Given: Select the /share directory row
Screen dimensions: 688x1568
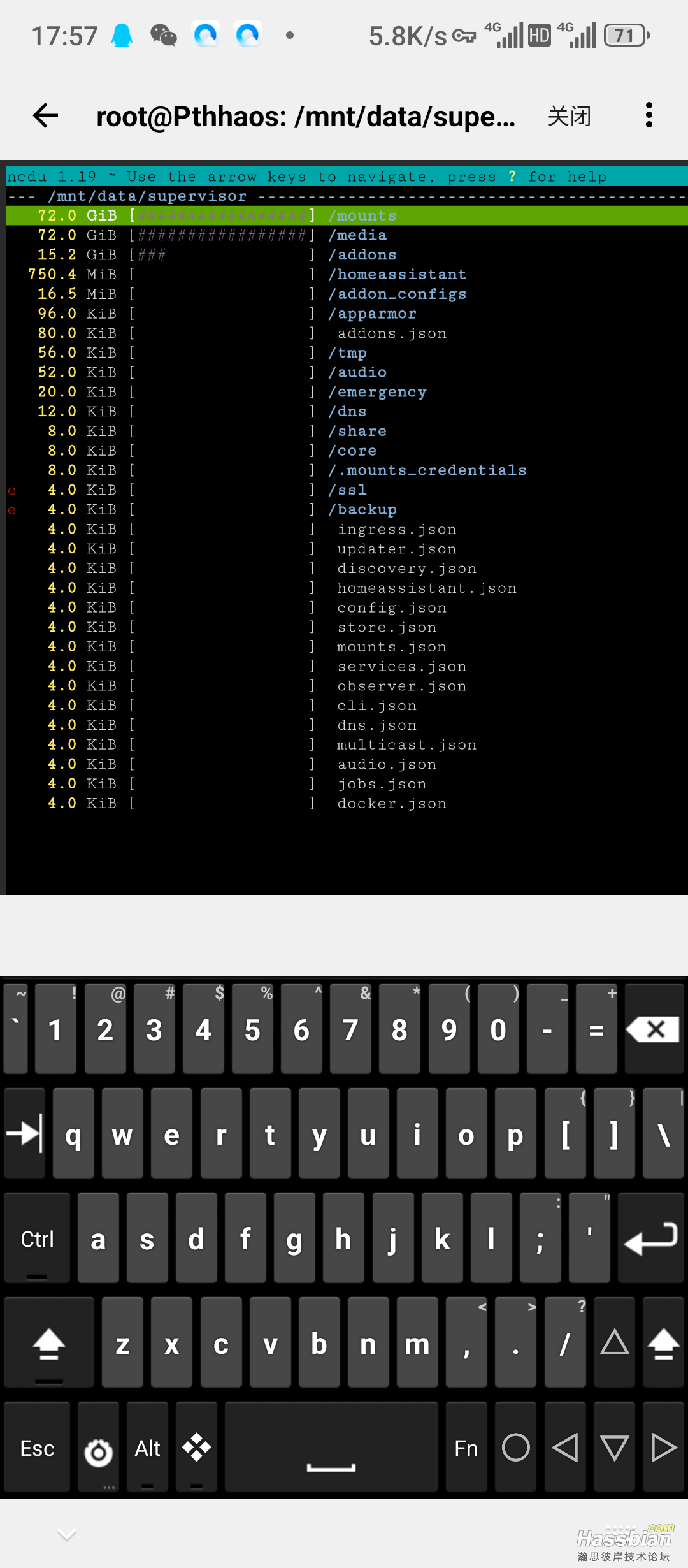Looking at the screenshot, I should (347, 431).
